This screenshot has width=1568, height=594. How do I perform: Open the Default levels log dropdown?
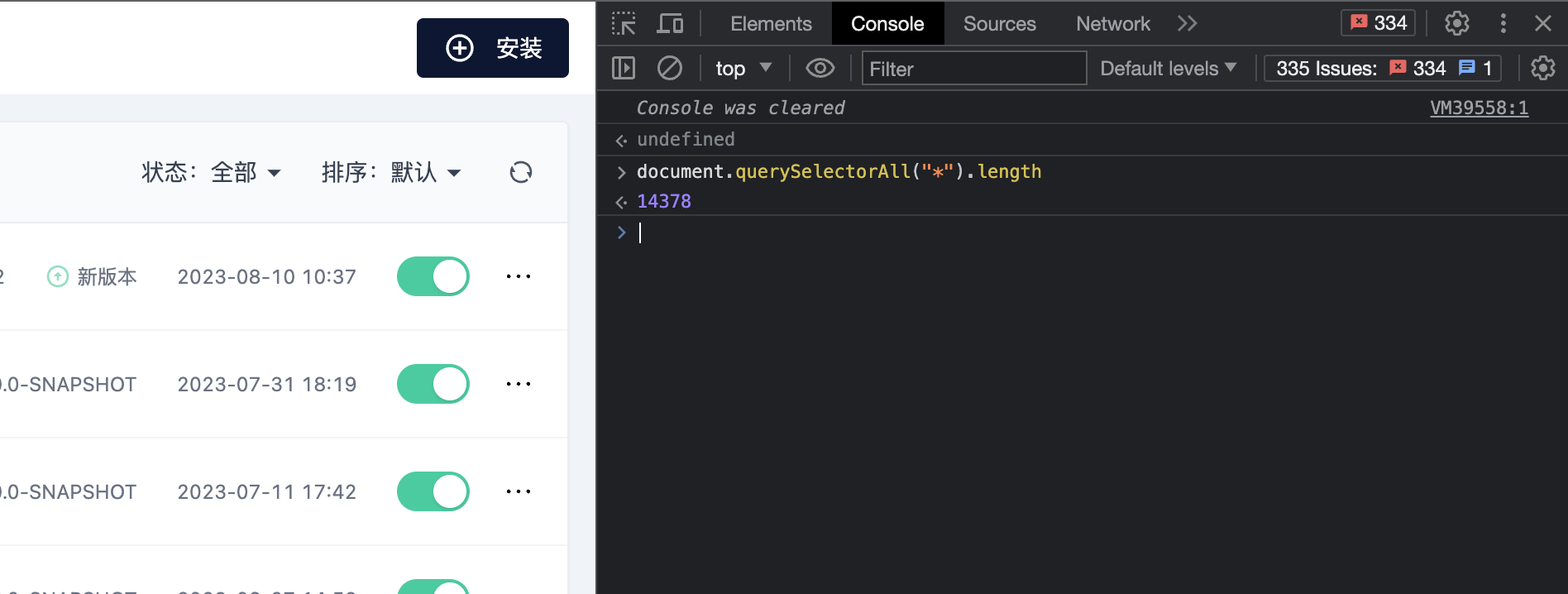point(1168,68)
